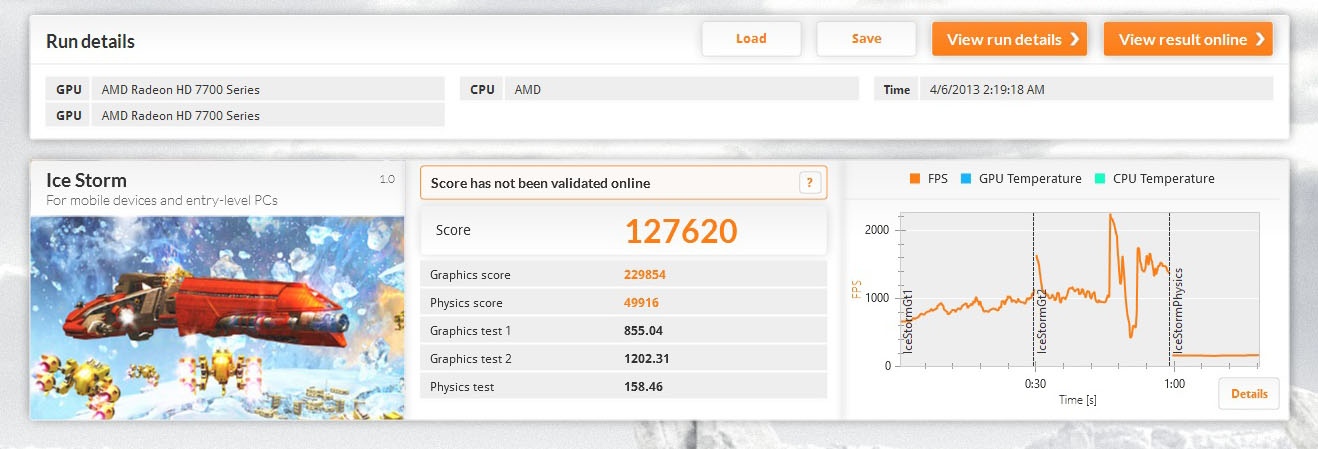Open chart Details button
Image resolution: width=1318 pixels, height=449 pixels.
1249,394
